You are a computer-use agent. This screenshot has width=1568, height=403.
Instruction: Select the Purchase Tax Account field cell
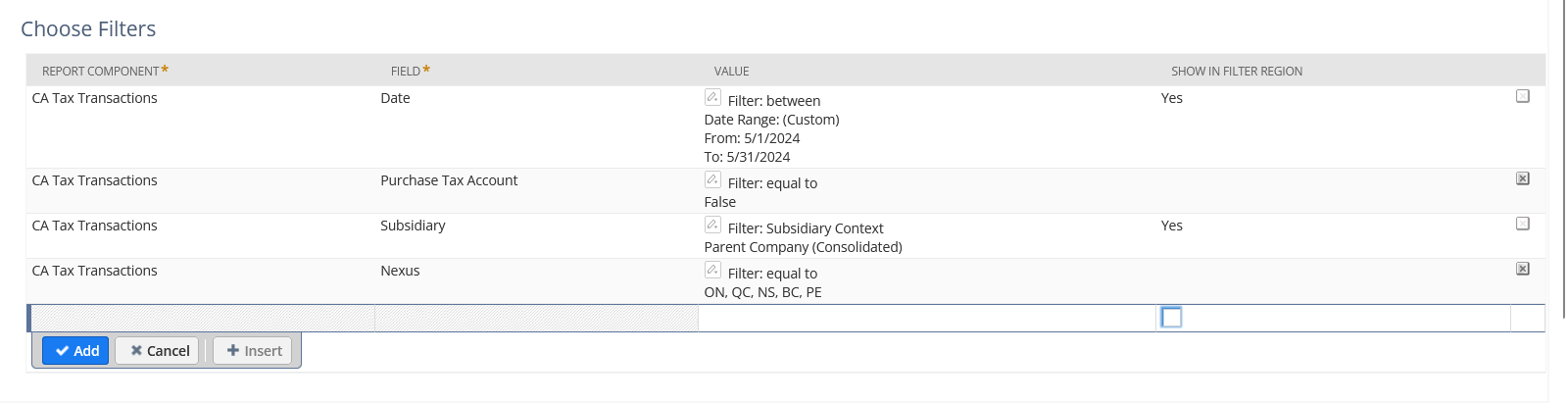449,180
